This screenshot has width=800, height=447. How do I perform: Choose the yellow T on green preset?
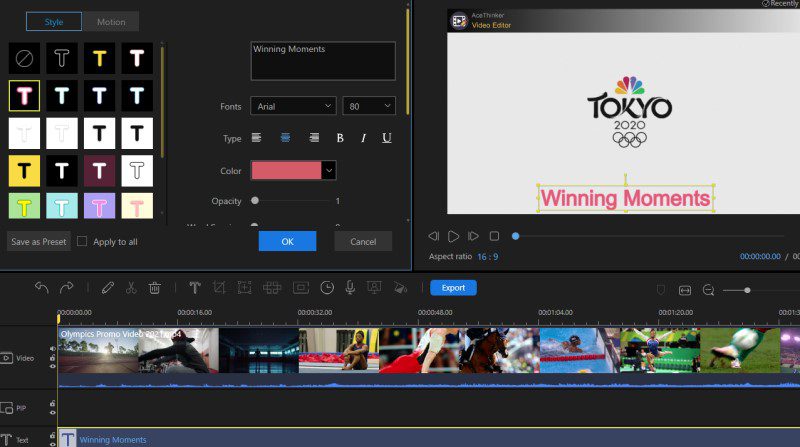click(x=24, y=206)
